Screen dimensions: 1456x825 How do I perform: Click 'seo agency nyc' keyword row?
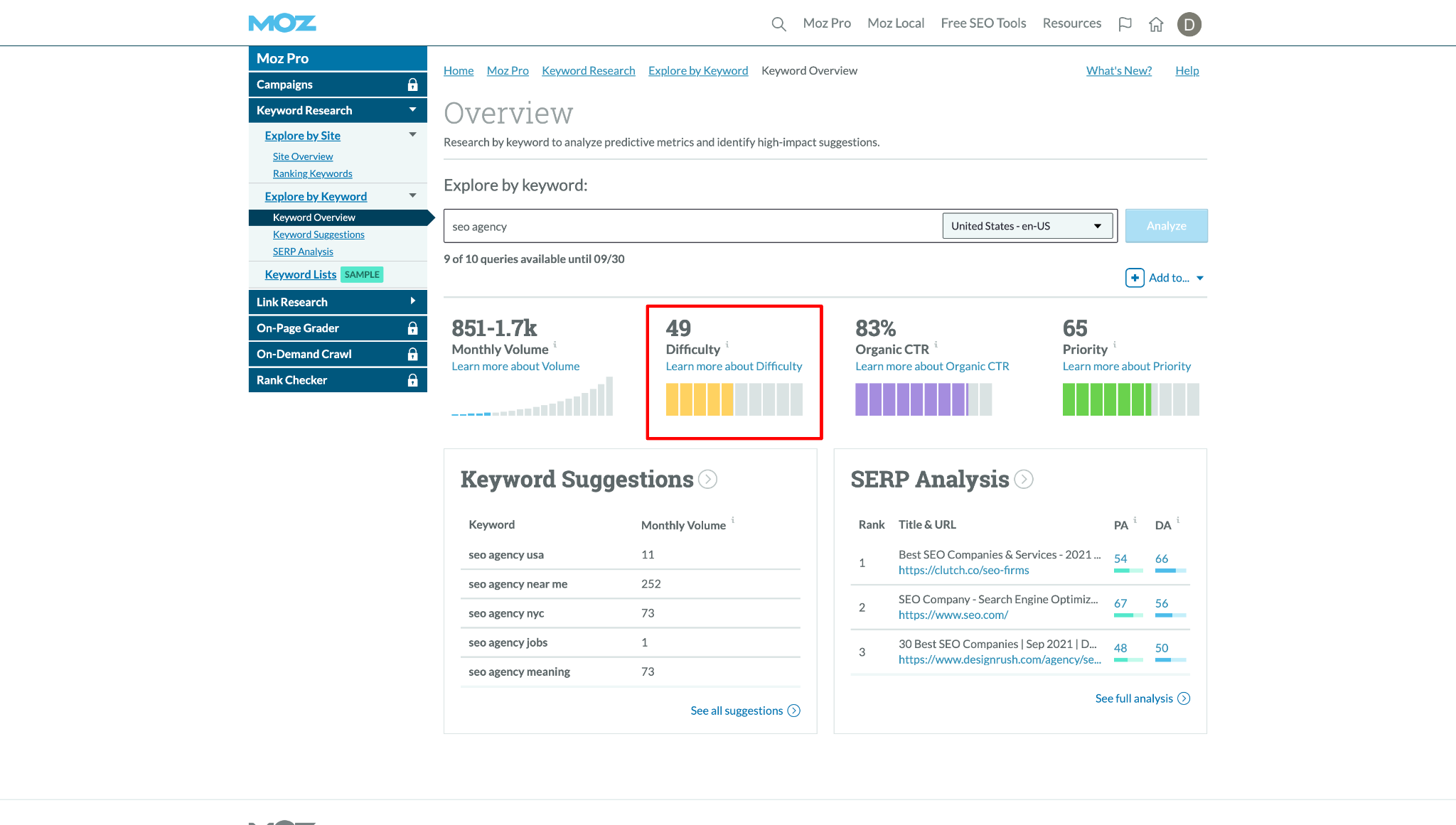pyautogui.click(x=630, y=613)
